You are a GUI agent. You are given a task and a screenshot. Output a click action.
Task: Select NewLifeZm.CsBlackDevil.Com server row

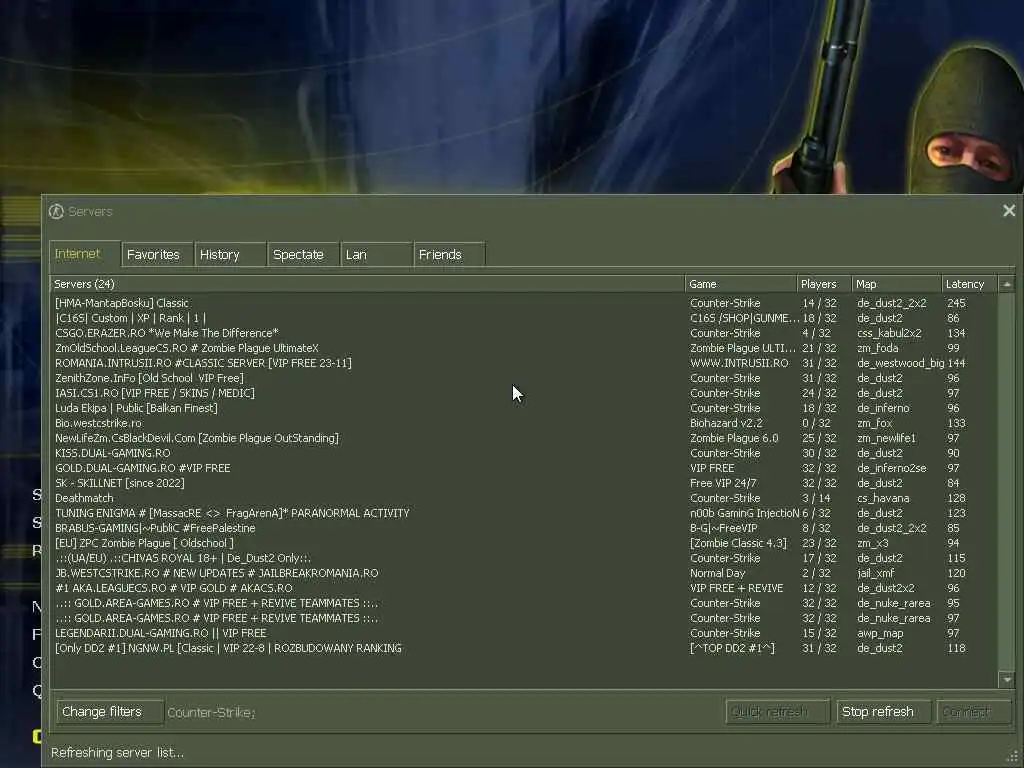tap(524, 438)
